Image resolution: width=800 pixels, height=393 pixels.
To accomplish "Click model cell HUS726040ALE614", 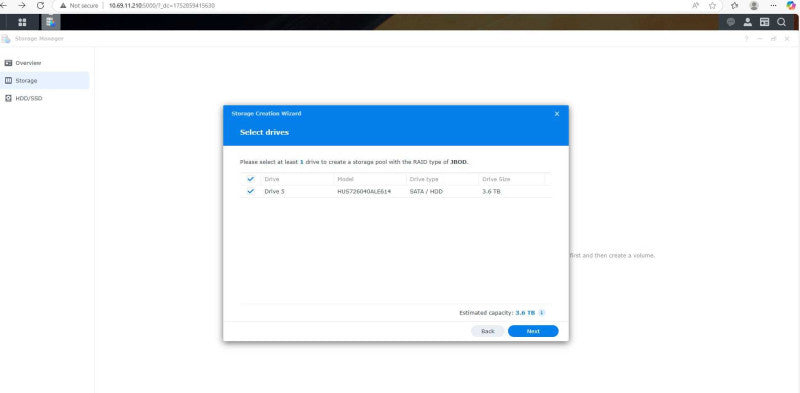I will coord(364,191).
